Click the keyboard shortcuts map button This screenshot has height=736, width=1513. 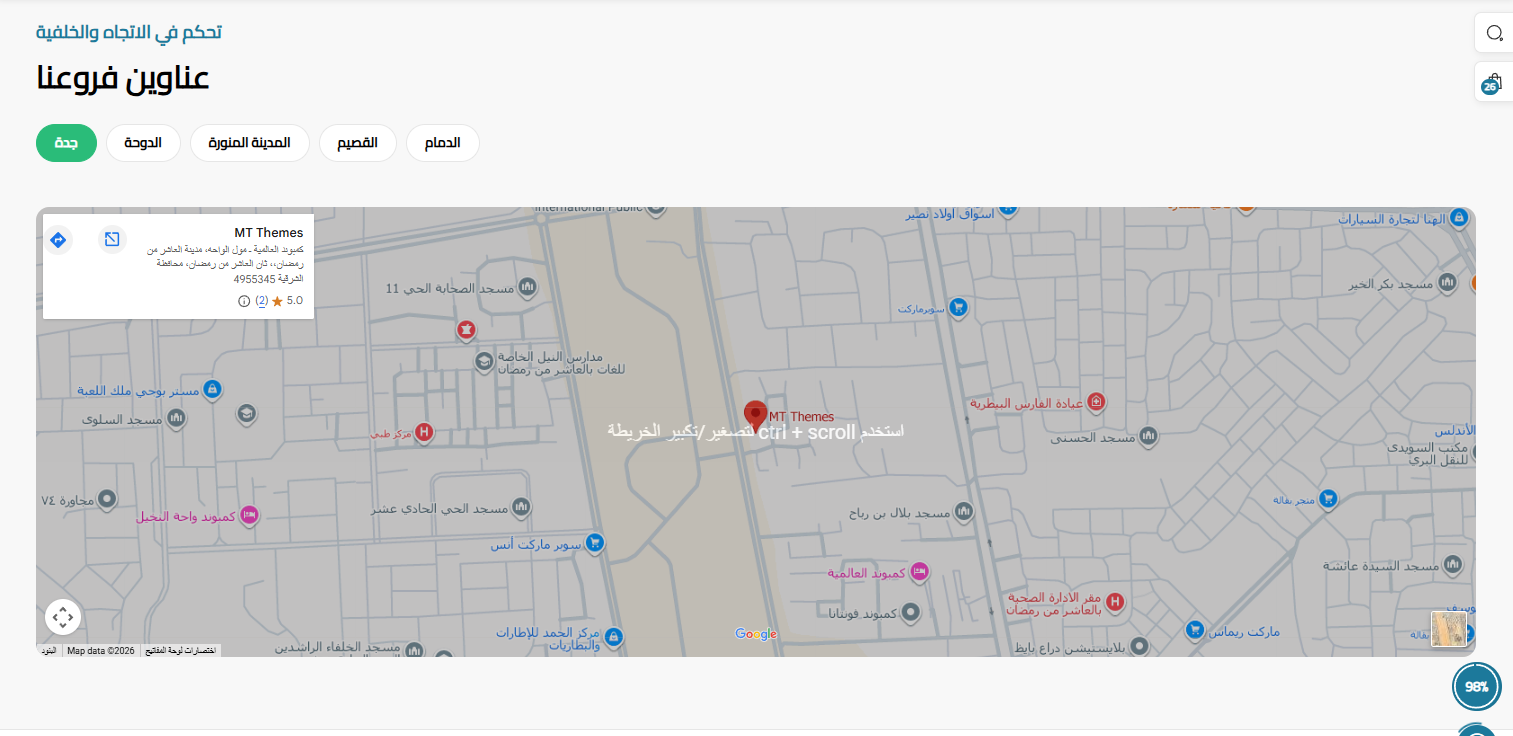point(181,651)
